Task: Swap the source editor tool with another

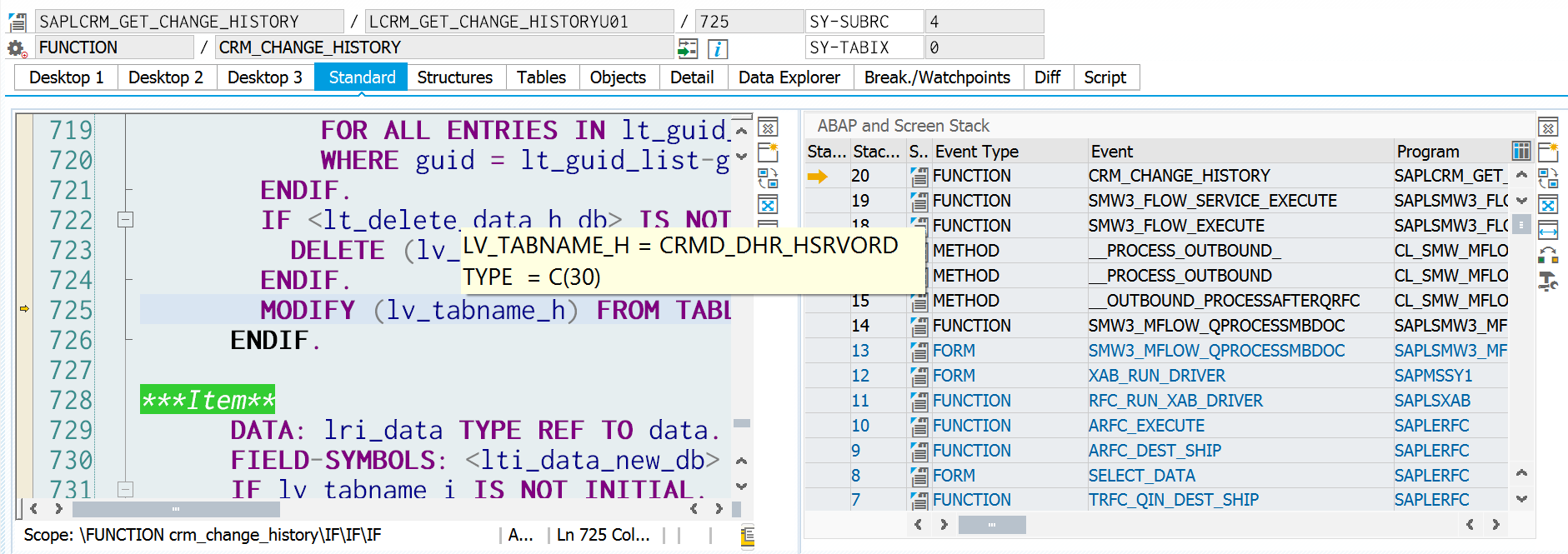Action: click(x=768, y=178)
